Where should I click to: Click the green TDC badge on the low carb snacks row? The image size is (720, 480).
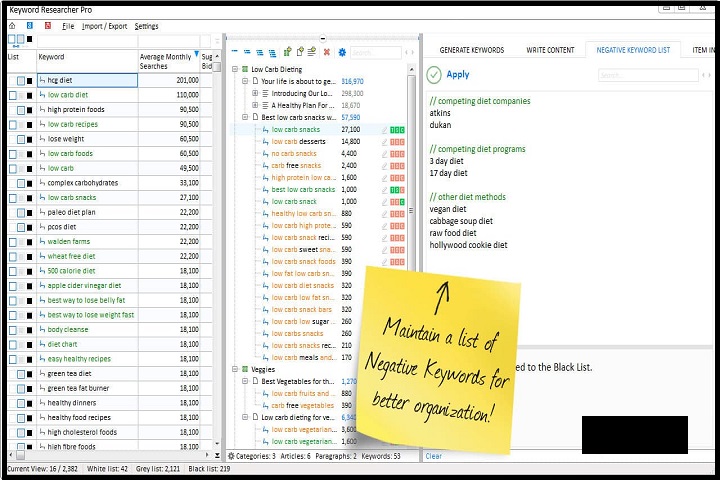tap(398, 130)
